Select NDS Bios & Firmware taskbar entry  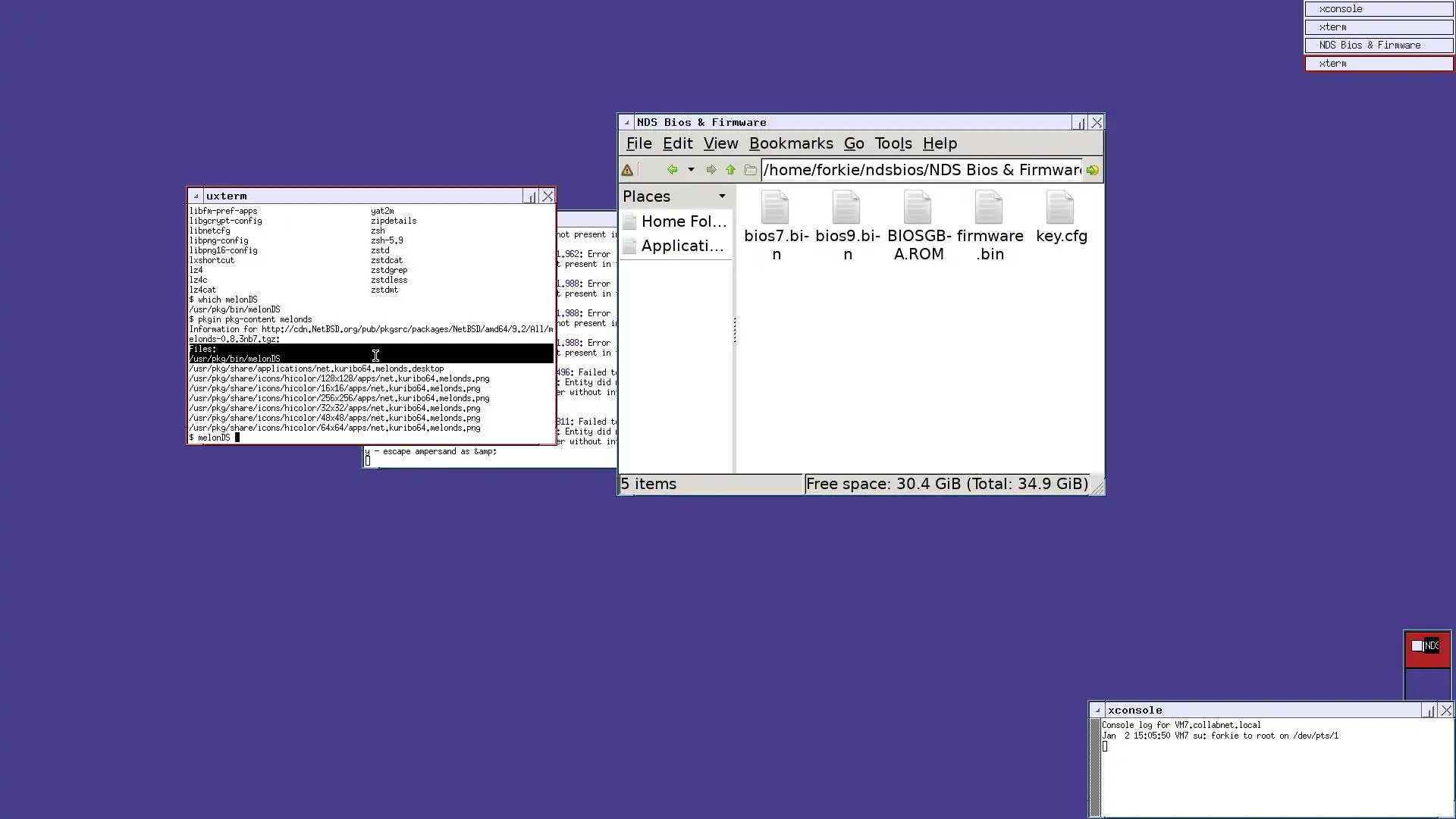tap(1378, 45)
